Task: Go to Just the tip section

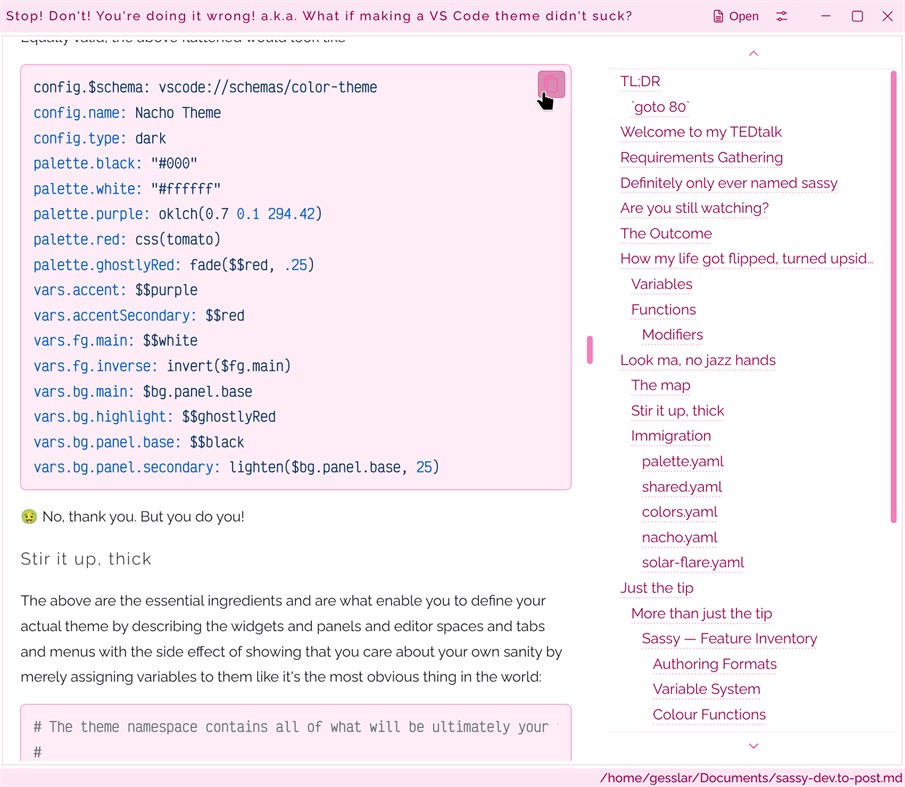Action: 657,587
